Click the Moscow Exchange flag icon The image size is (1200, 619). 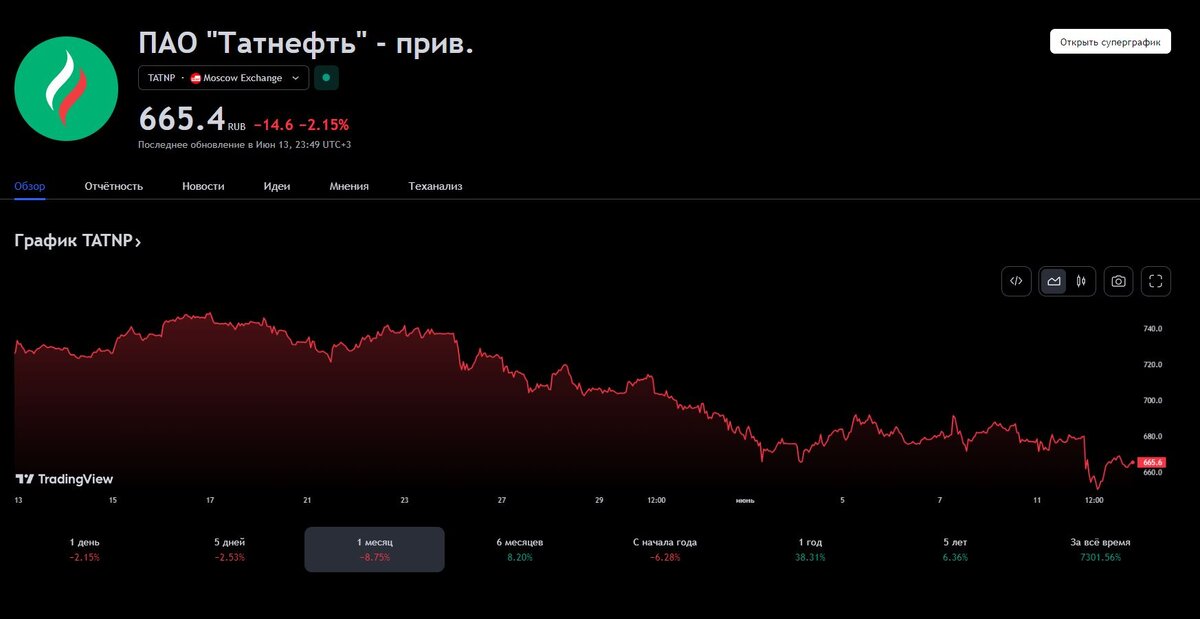point(196,77)
